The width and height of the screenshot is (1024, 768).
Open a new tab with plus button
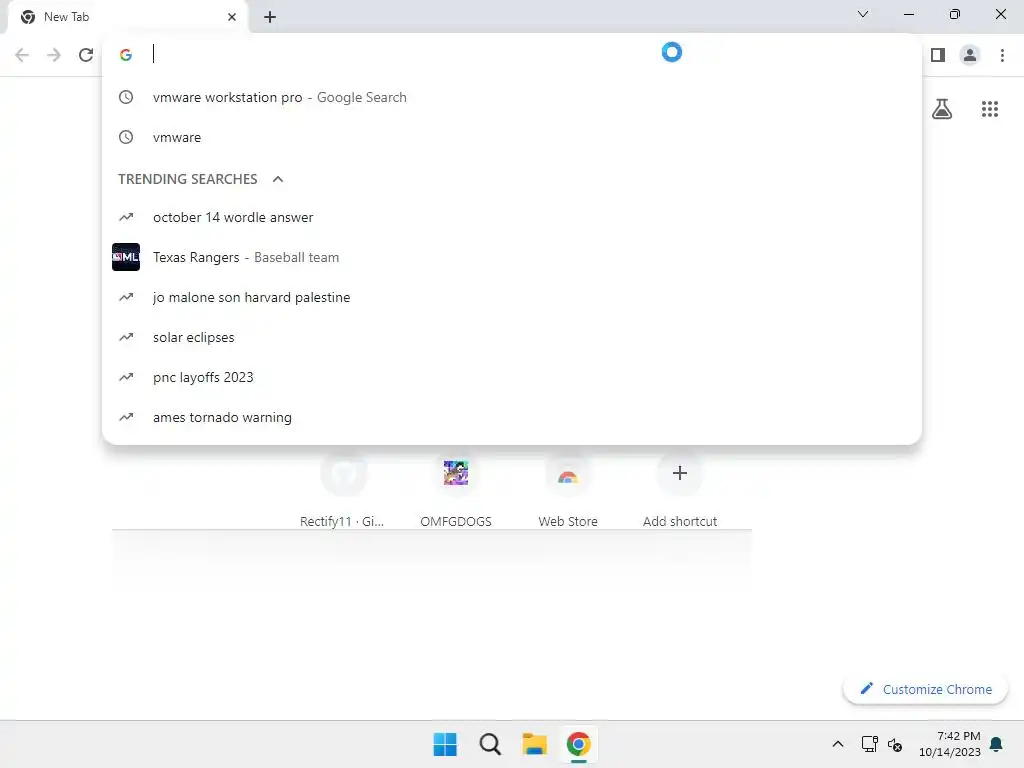tap(270, 17)
